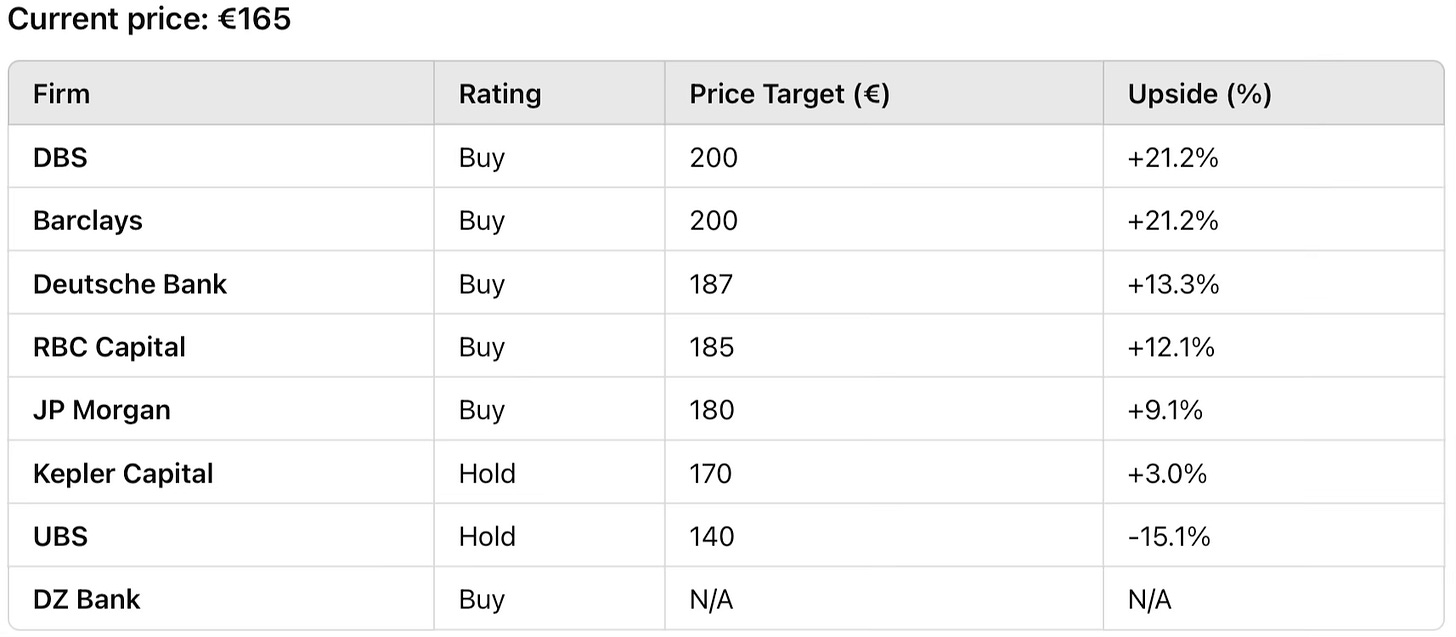Click the Kepler Capital row label
The width and height of the screenshot is (1456, 637).
[x=123, y=473]
